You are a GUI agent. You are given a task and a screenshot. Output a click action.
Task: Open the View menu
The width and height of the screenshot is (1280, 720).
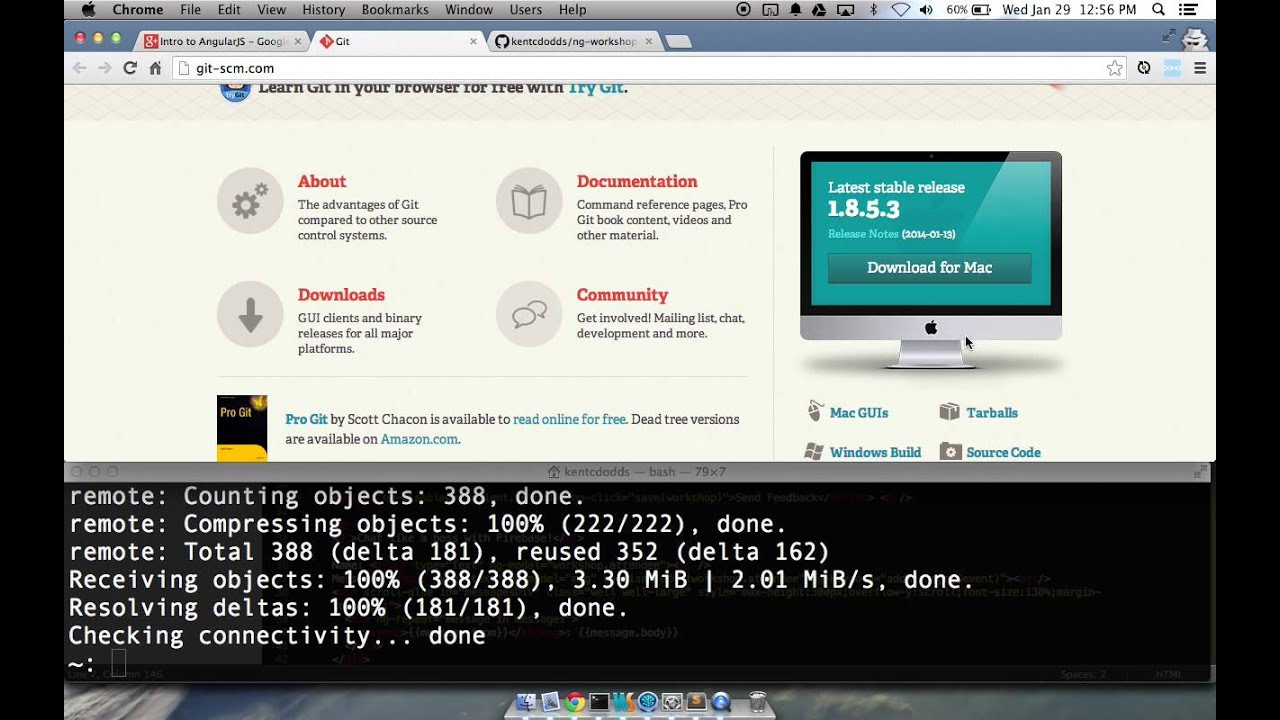271,10
